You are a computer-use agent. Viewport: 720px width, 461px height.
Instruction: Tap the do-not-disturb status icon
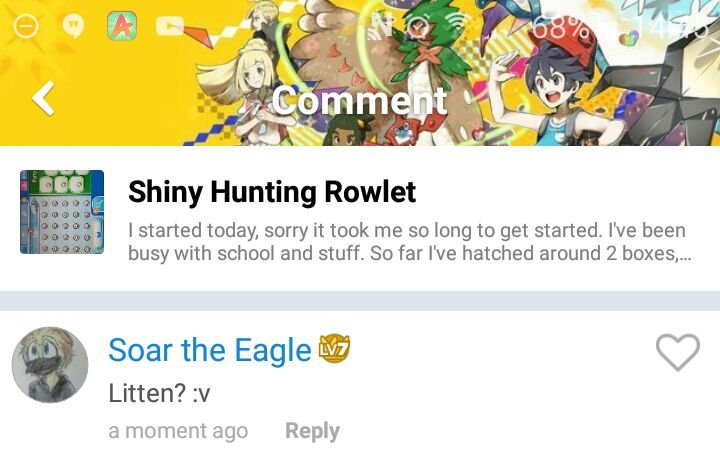pyautogui.click(x=26, y=26)
